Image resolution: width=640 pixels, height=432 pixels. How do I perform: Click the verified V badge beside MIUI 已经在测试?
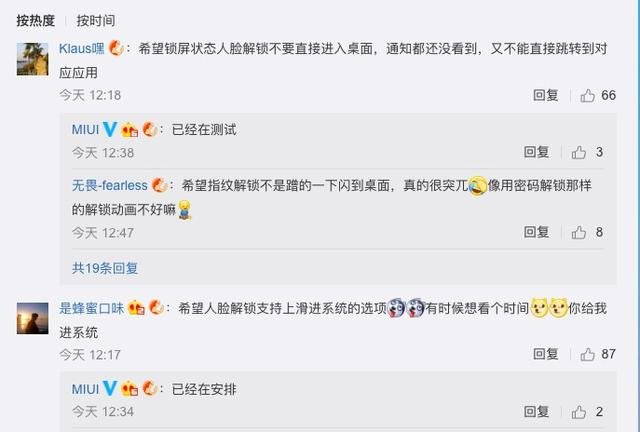click(x=110, y=129)
